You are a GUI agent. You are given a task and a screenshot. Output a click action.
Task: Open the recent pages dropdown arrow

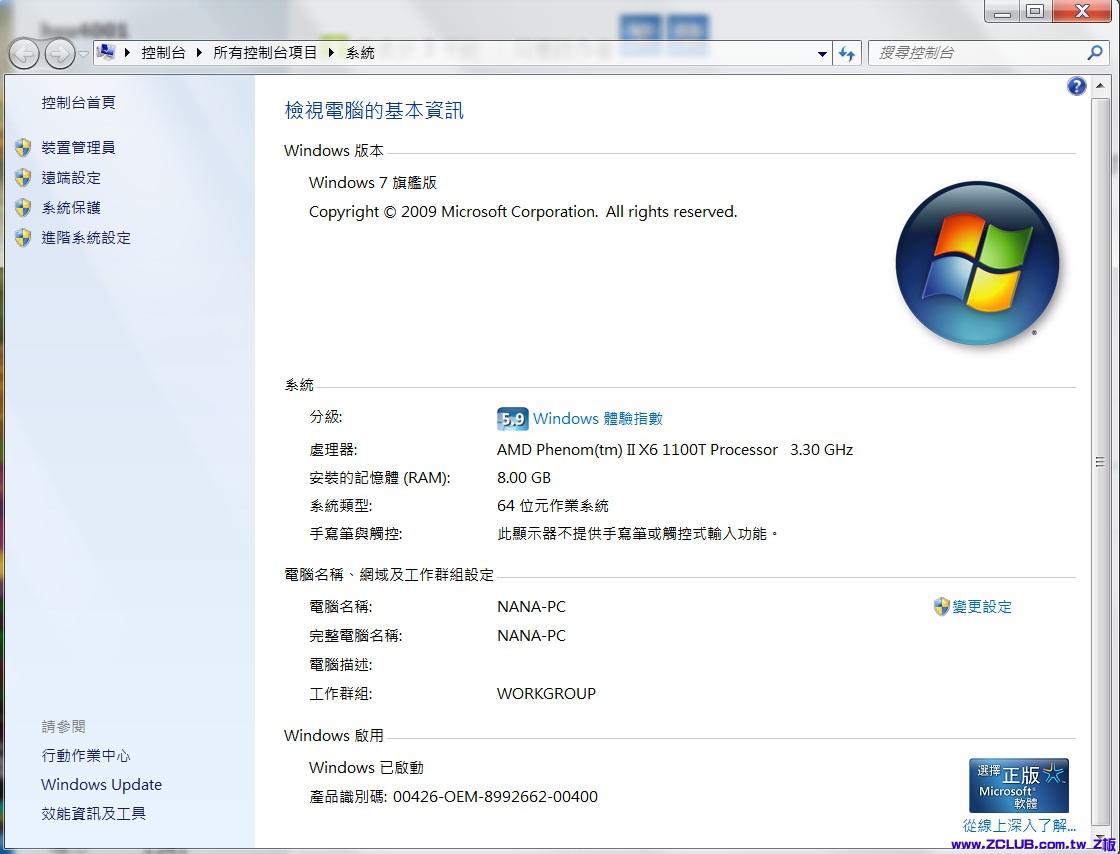point(83,54)
